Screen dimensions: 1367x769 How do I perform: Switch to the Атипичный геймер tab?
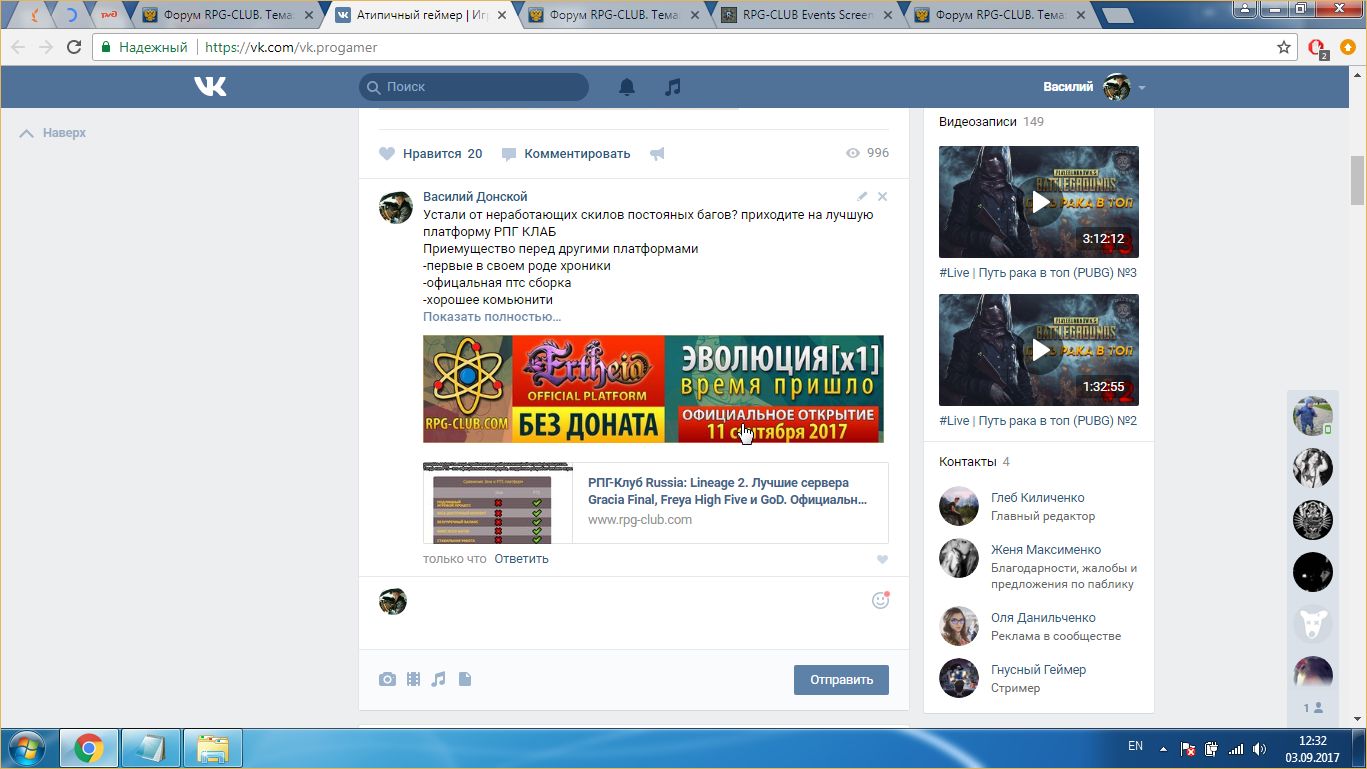tap(419, 15)
